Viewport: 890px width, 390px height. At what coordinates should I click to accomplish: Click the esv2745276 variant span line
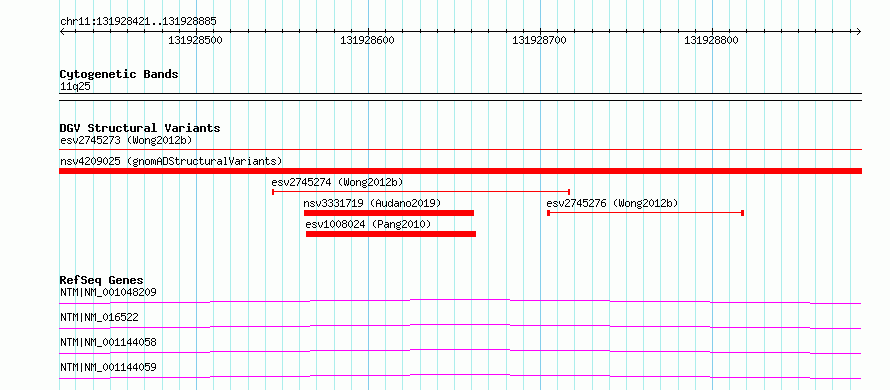coord(645,213)
